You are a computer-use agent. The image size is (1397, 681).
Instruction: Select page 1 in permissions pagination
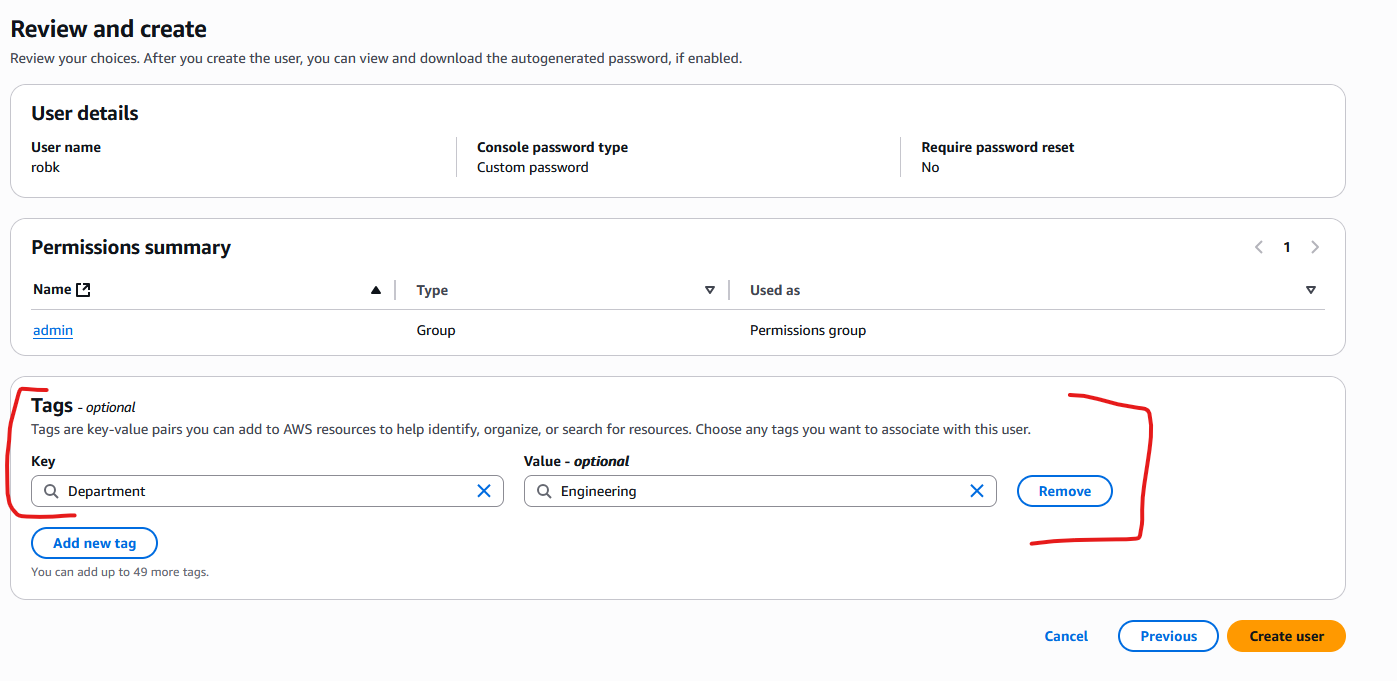[1287, 247]
